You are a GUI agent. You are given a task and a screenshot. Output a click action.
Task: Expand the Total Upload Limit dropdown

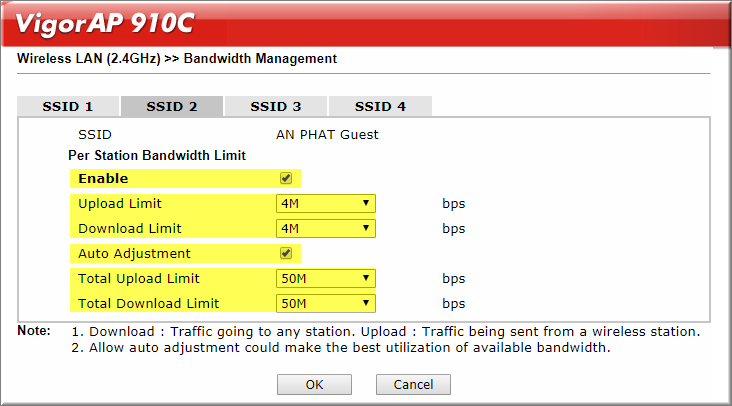tap(325, 279)
